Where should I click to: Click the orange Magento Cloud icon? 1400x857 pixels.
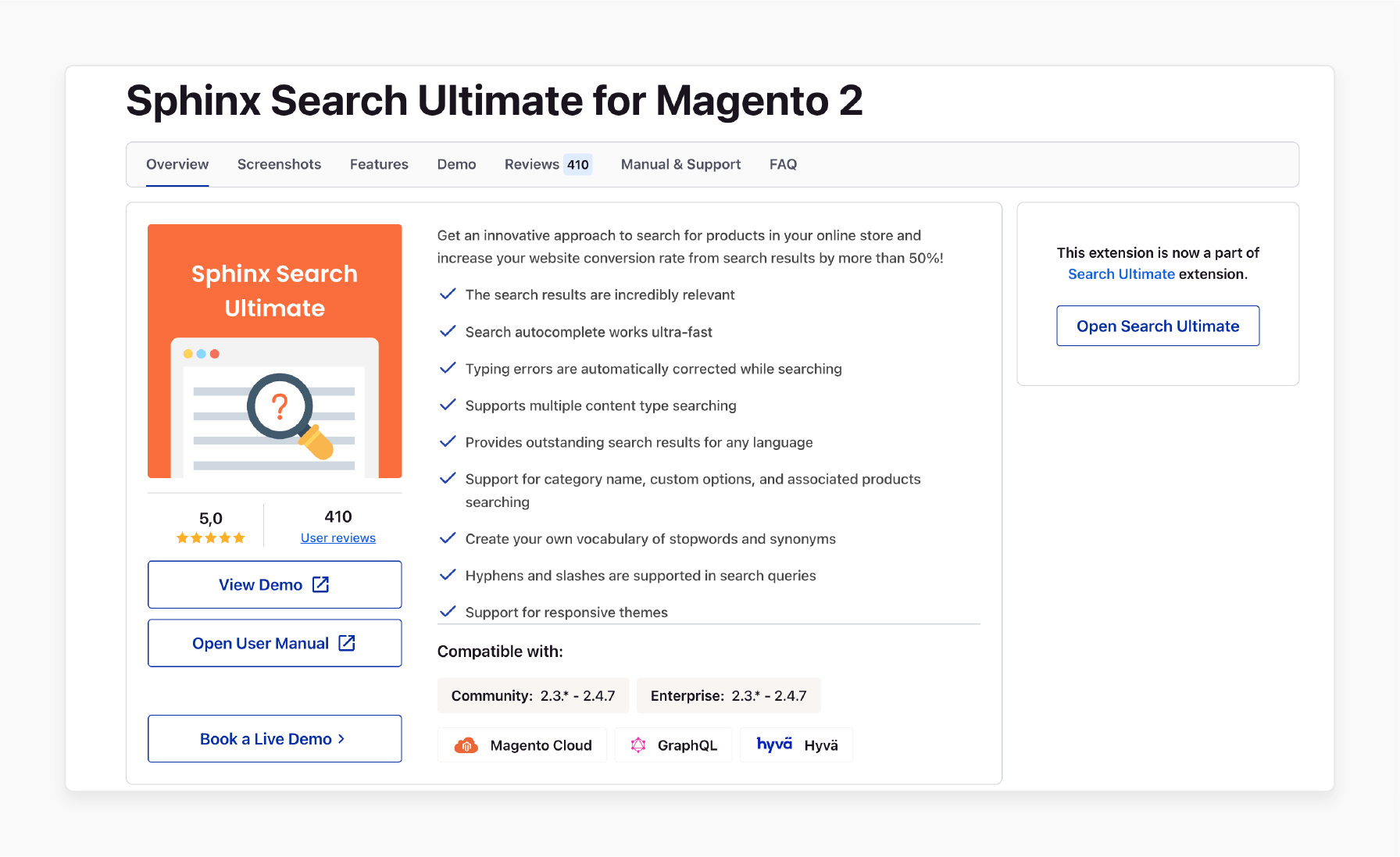[467, 745]
